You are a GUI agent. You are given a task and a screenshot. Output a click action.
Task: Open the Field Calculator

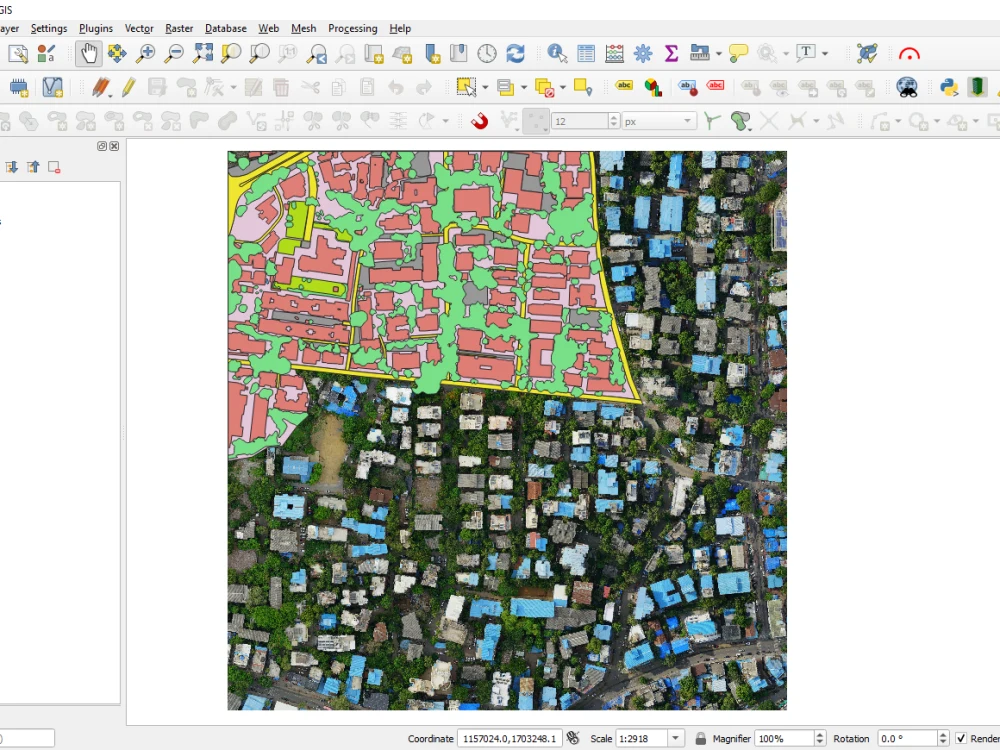point(615,54)
